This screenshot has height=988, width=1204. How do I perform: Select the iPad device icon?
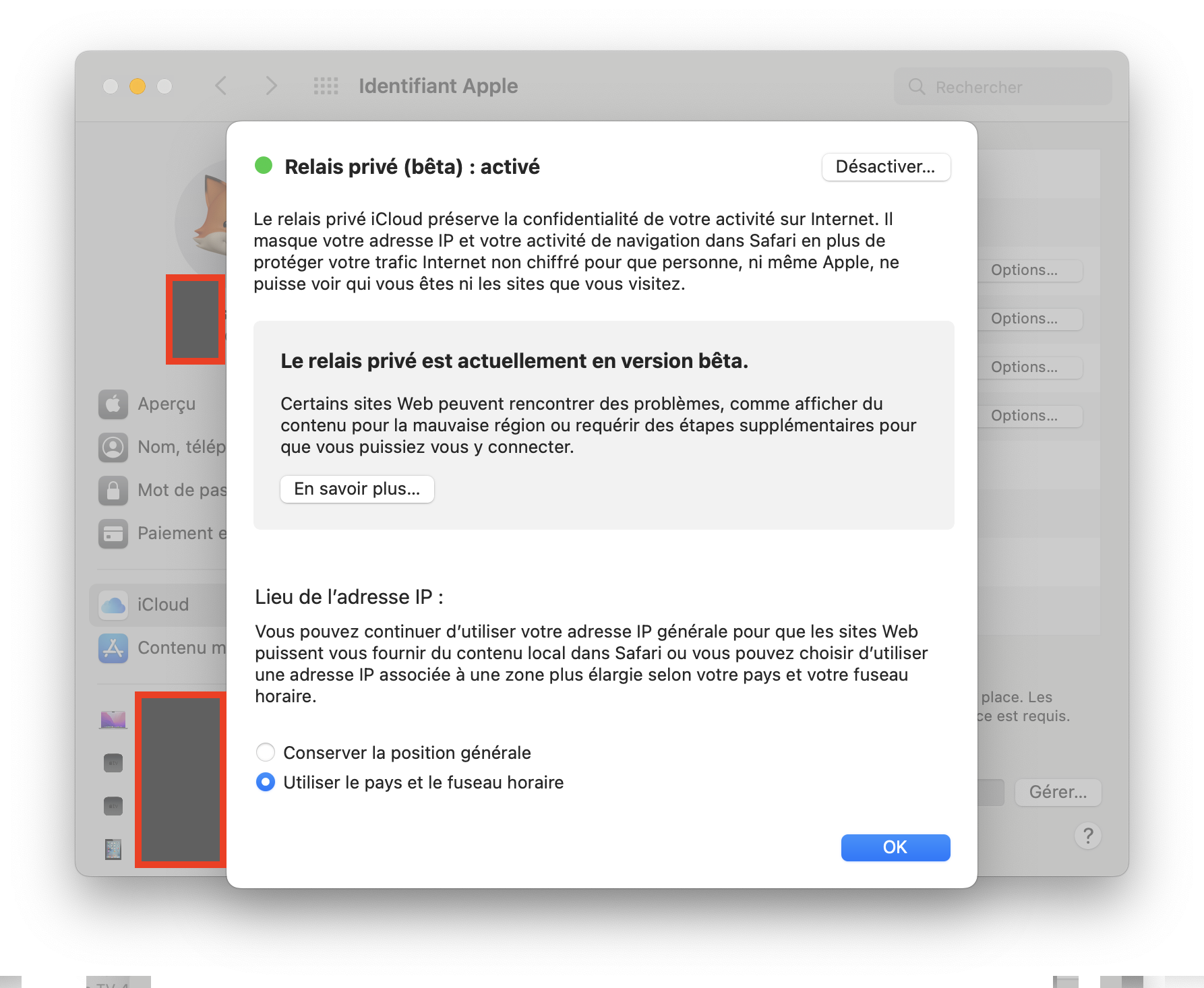pos(113,849)
